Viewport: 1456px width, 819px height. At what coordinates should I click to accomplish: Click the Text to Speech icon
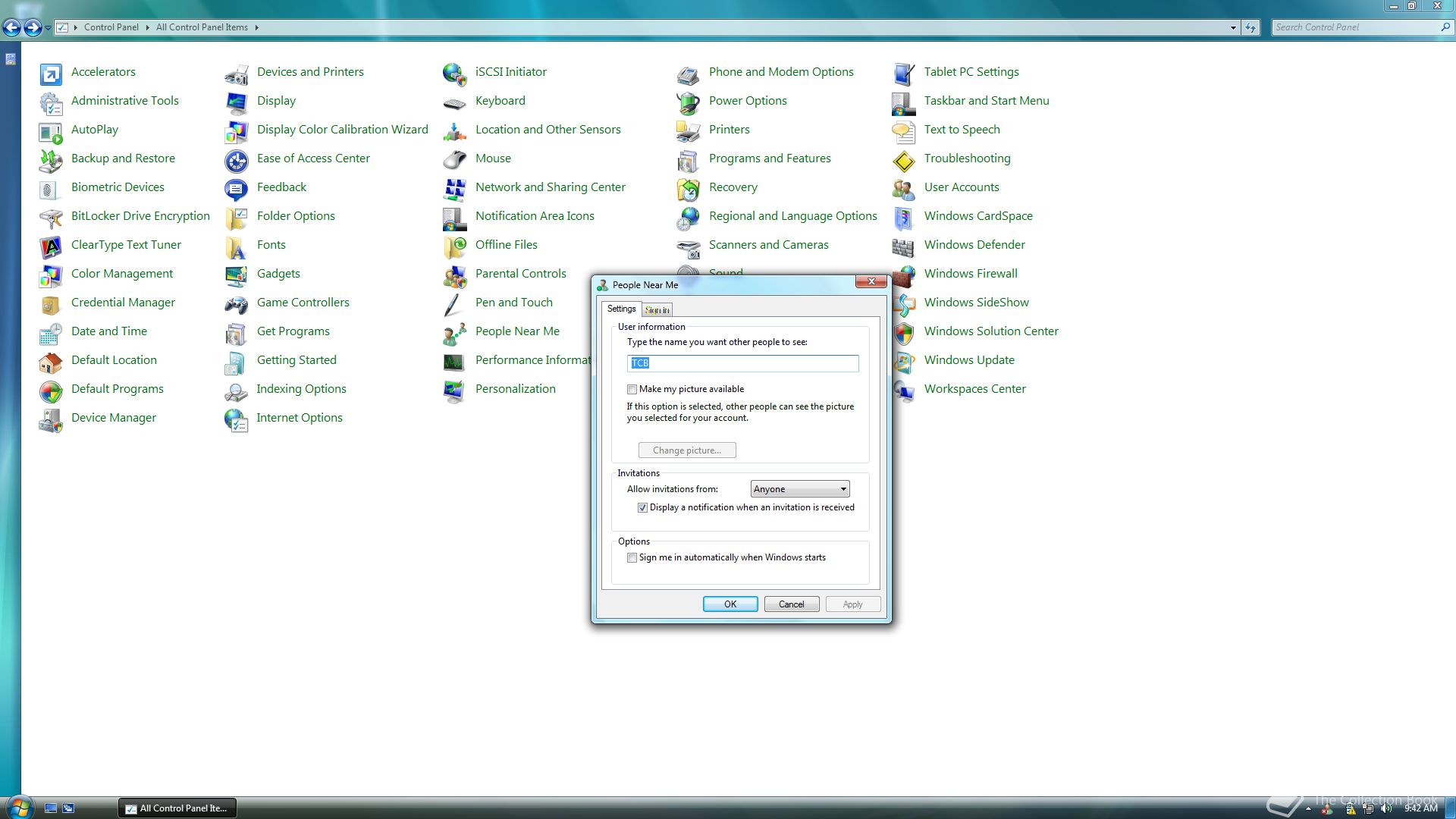903,131
